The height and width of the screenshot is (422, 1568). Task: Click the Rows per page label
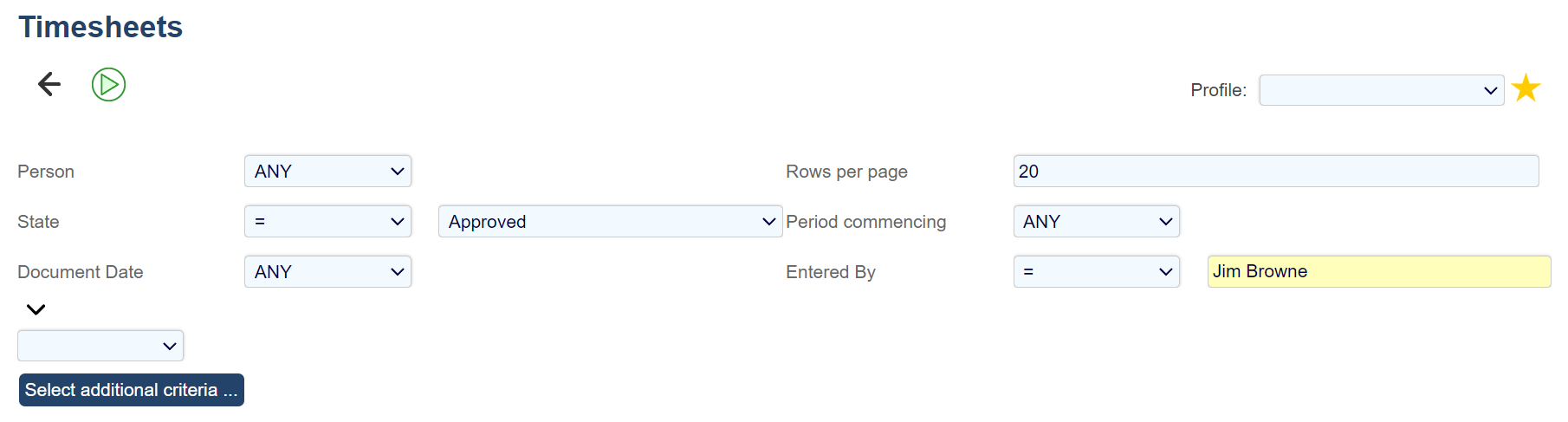846,172
